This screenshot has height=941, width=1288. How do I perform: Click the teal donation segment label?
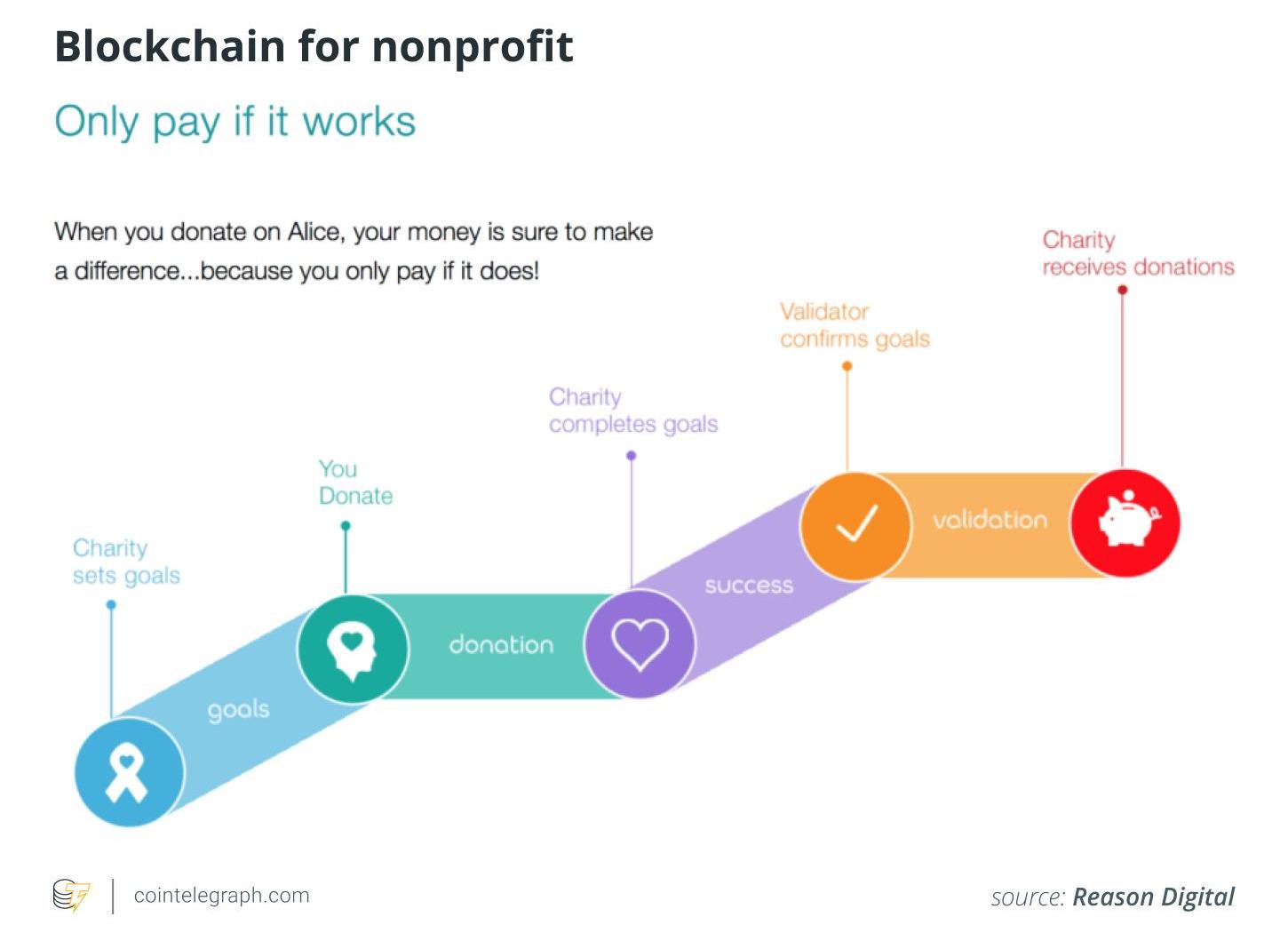pos(501,645)
